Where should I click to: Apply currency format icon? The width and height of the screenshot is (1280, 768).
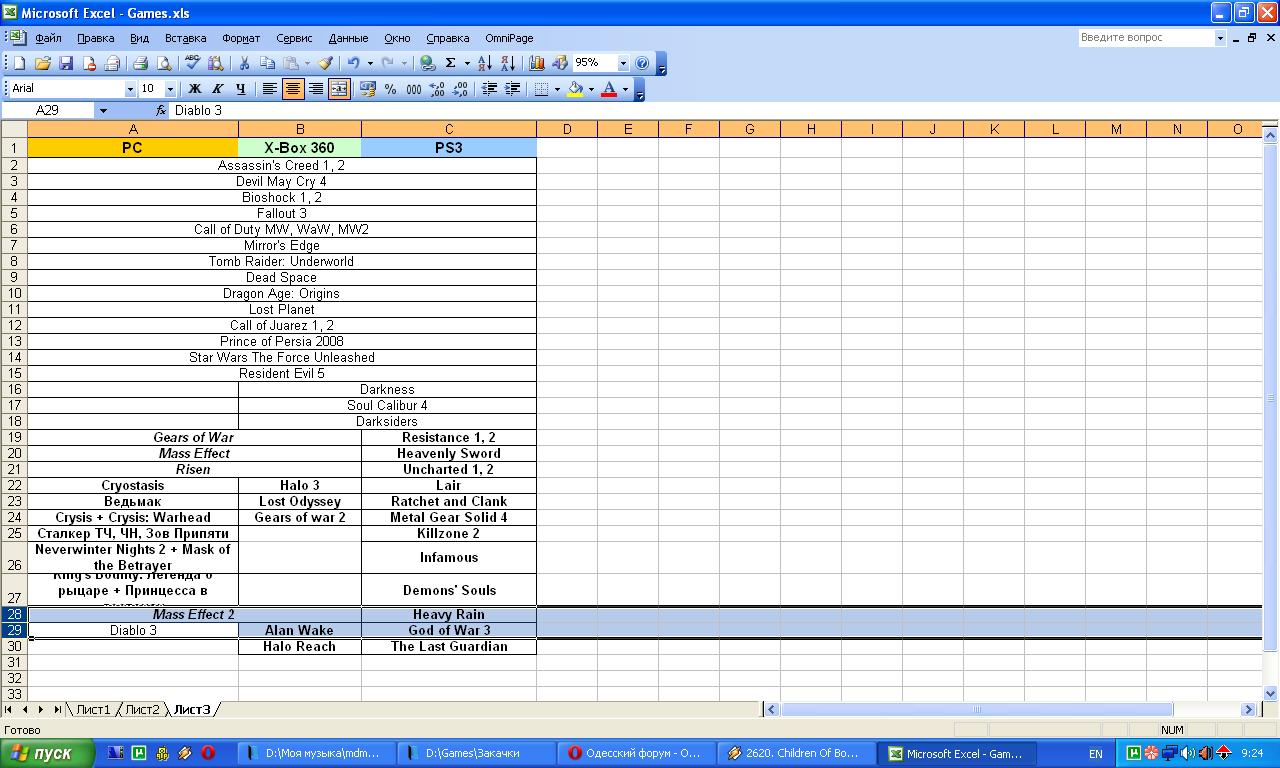(x=367, y=89)
